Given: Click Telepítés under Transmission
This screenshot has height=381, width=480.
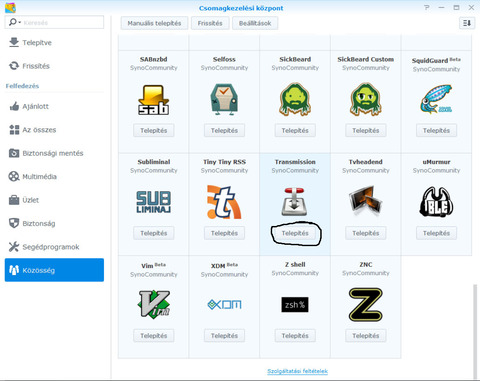Looking at the screenshot, I should coord(295,233).
